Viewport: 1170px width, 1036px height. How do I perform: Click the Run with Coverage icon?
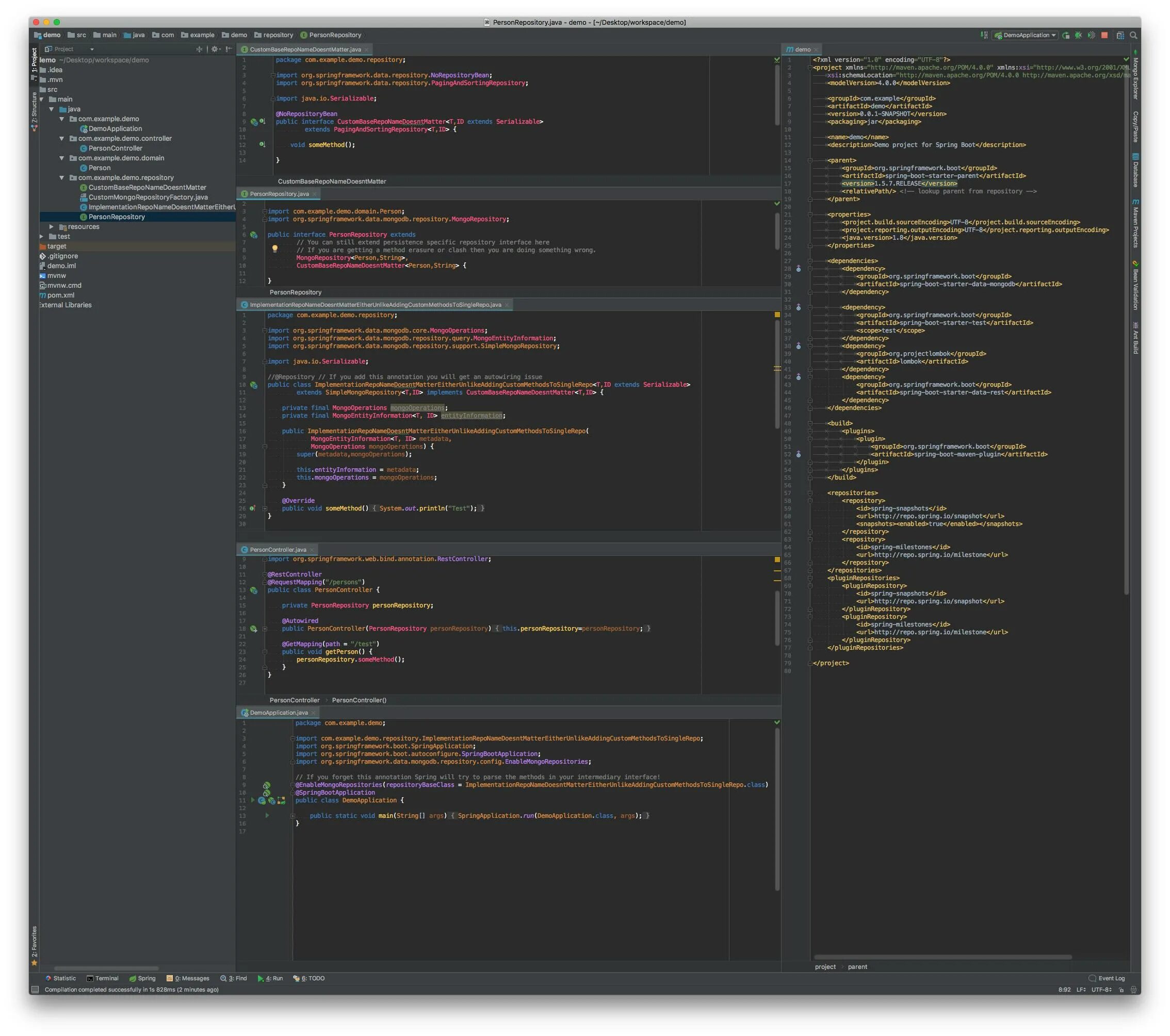pos(1092,36)
